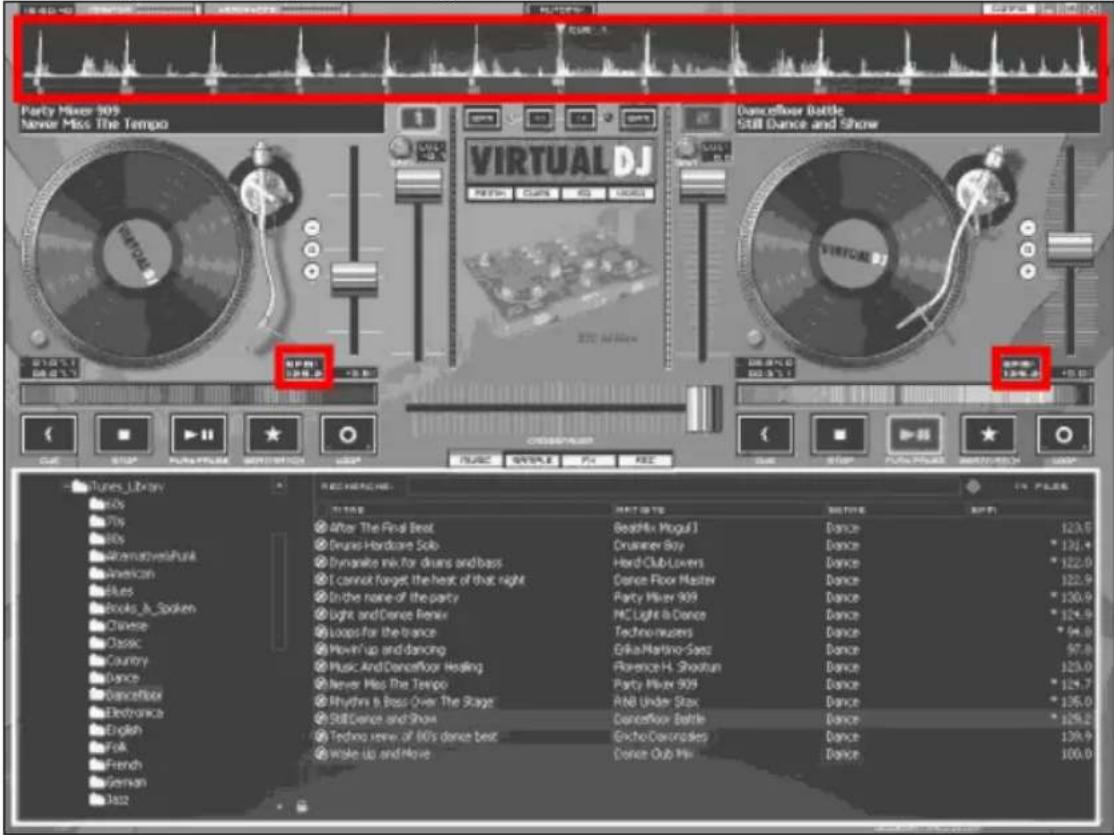The image size is (1114, 835).
Task: Select the Dancefloor folder
Action: tap(126, 695)
